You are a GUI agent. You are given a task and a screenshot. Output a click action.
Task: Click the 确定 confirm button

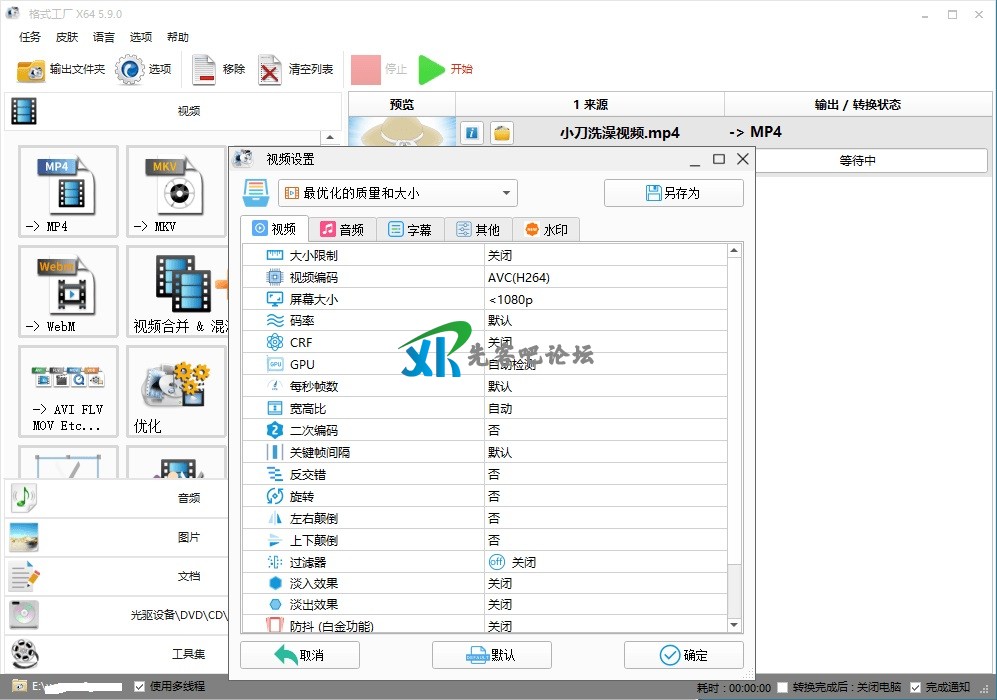(x=684, y=655)
